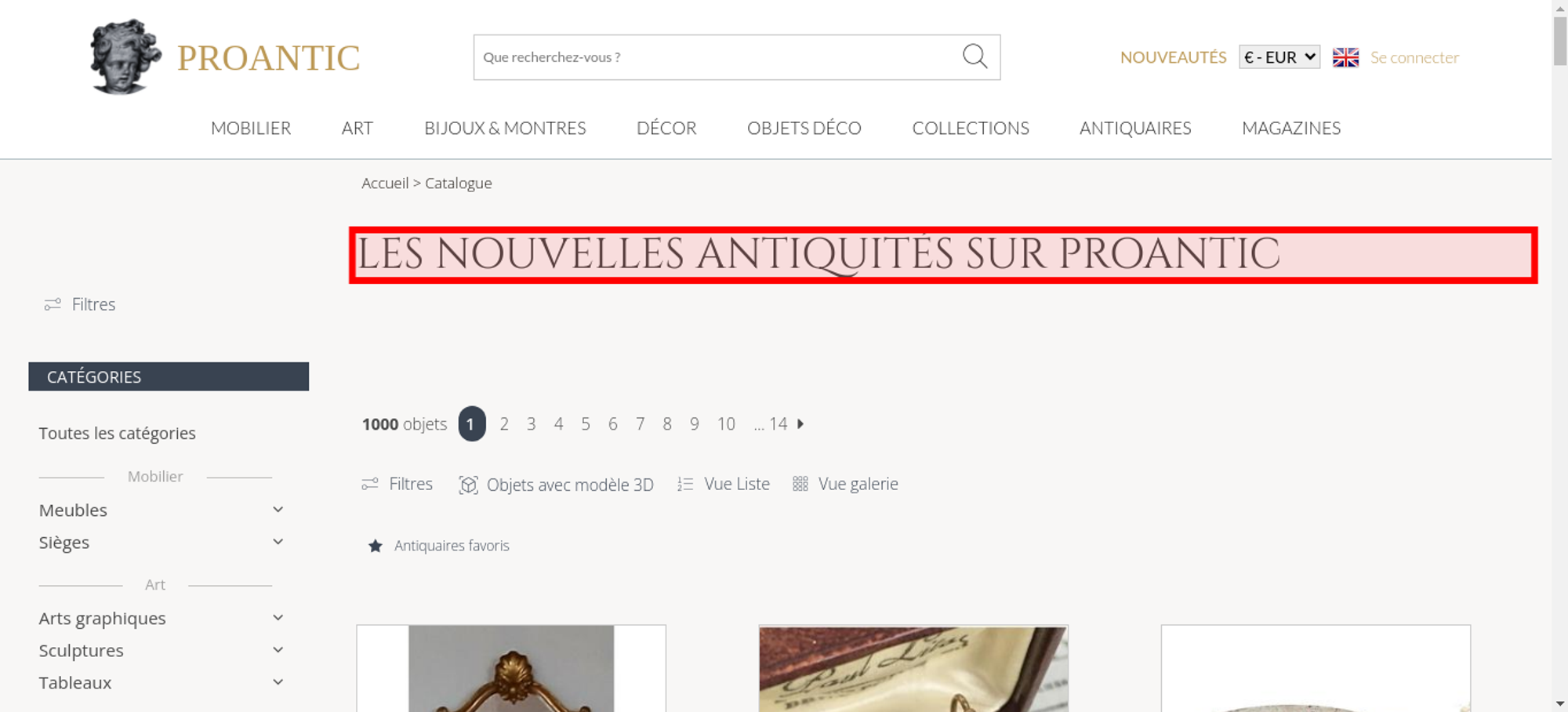This screenshot has width=1568, height=712.
Task: Toggle Antiquaires favoris star filter
Action: click(x=376, y=546)
